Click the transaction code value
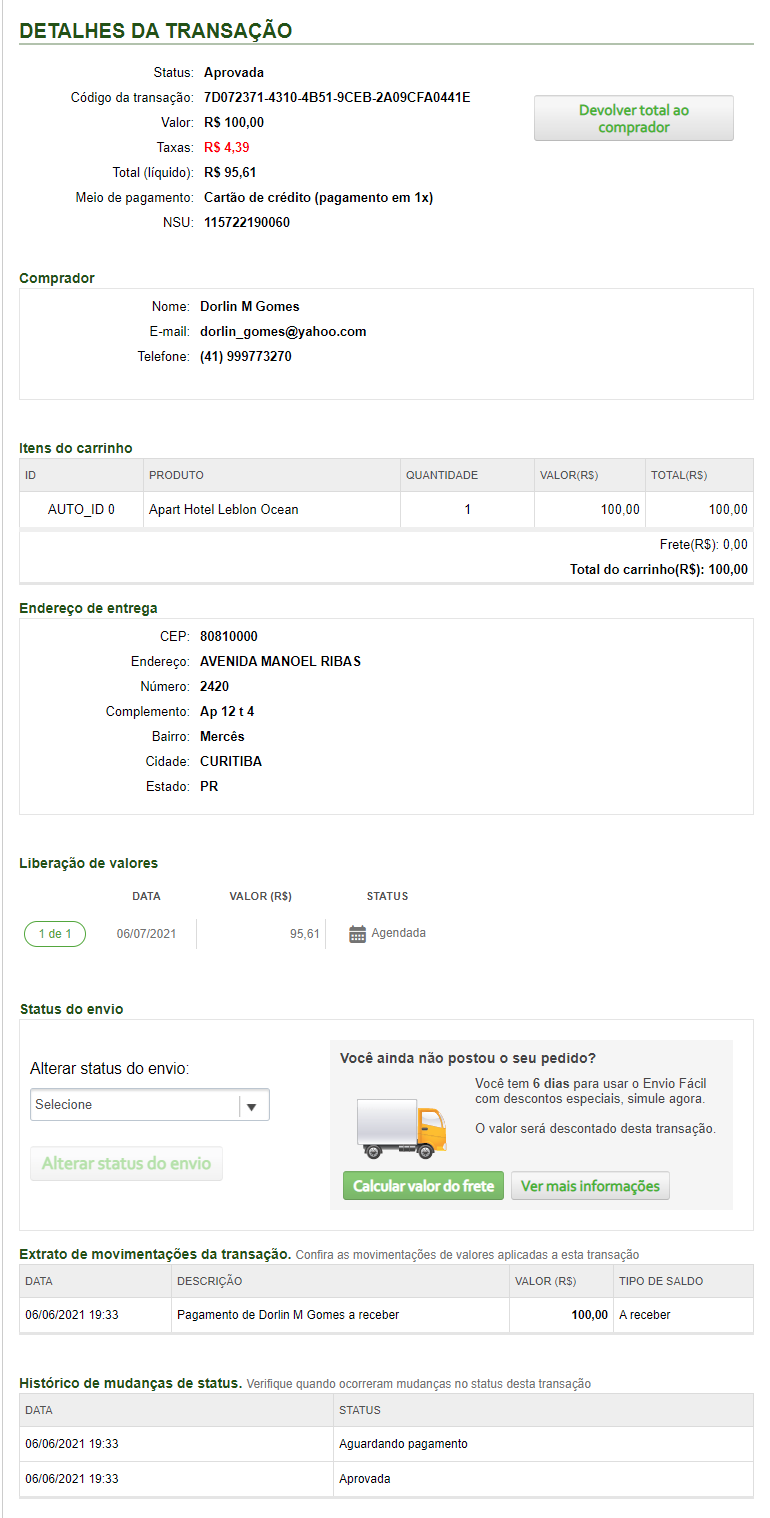Image resolution: width=770 pixels, height=1518 pixels. [x=337, y=98]
